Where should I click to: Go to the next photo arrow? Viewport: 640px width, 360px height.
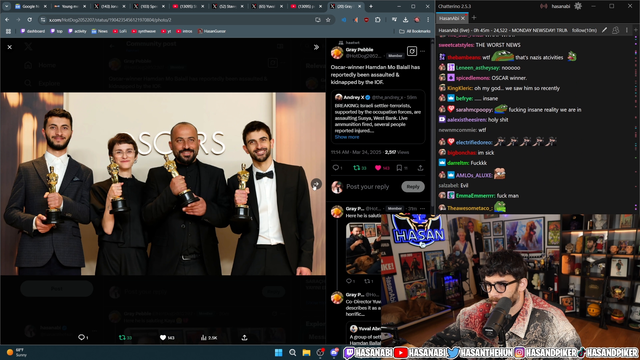(316, 184)
